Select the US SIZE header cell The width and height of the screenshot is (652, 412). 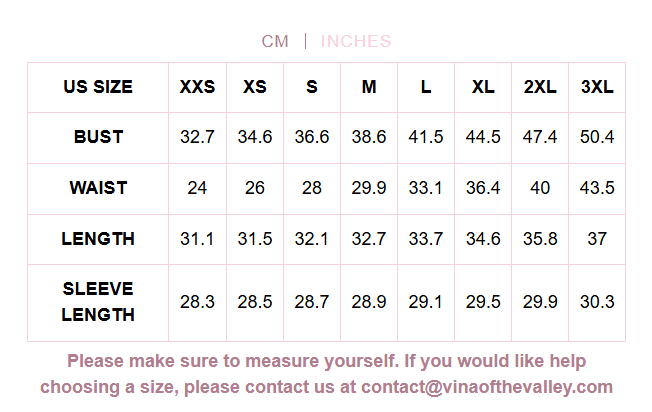pos(98,87)
